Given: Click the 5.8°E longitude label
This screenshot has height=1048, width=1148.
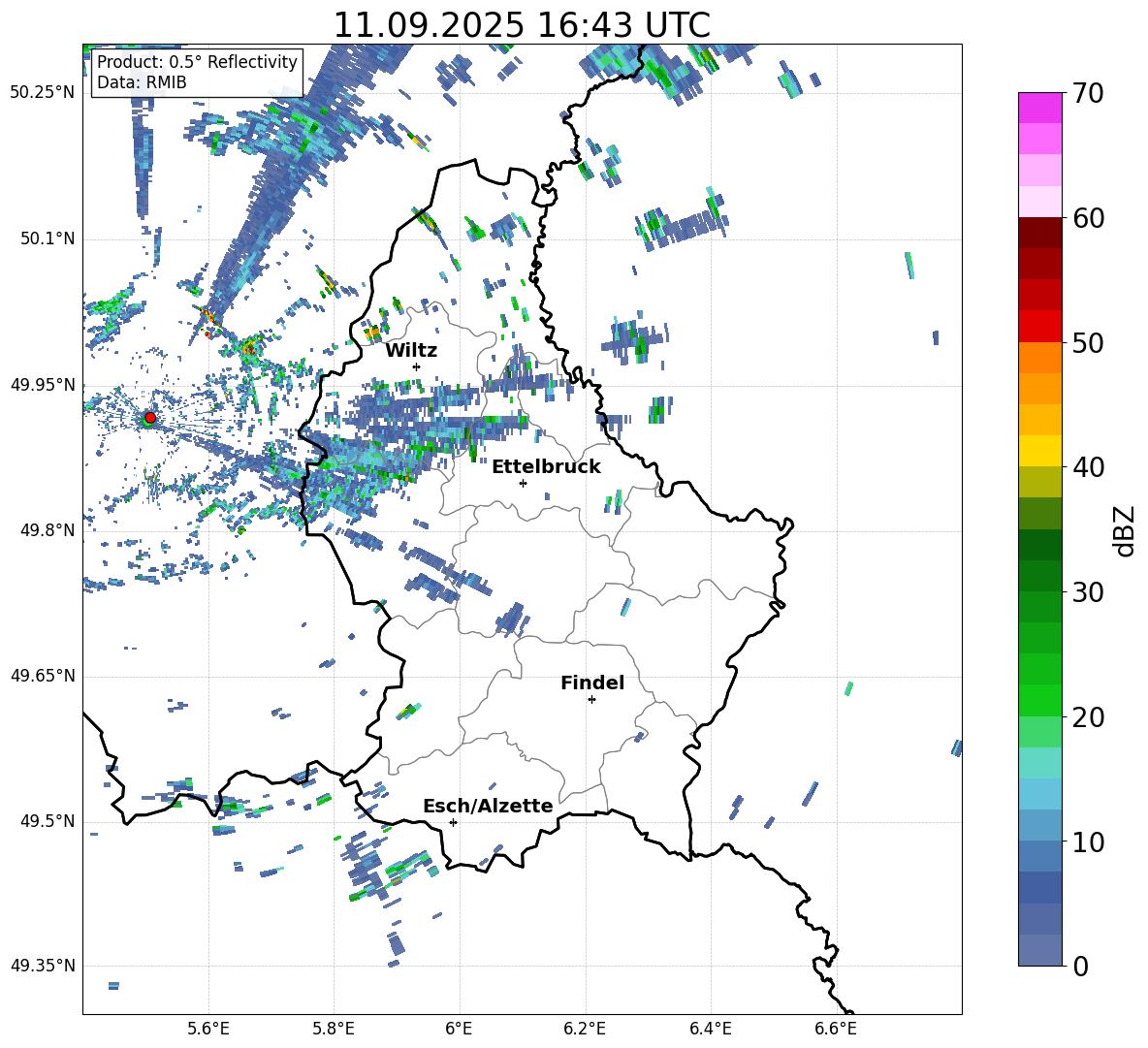Looking at the screenshot, I should 334,1029.
